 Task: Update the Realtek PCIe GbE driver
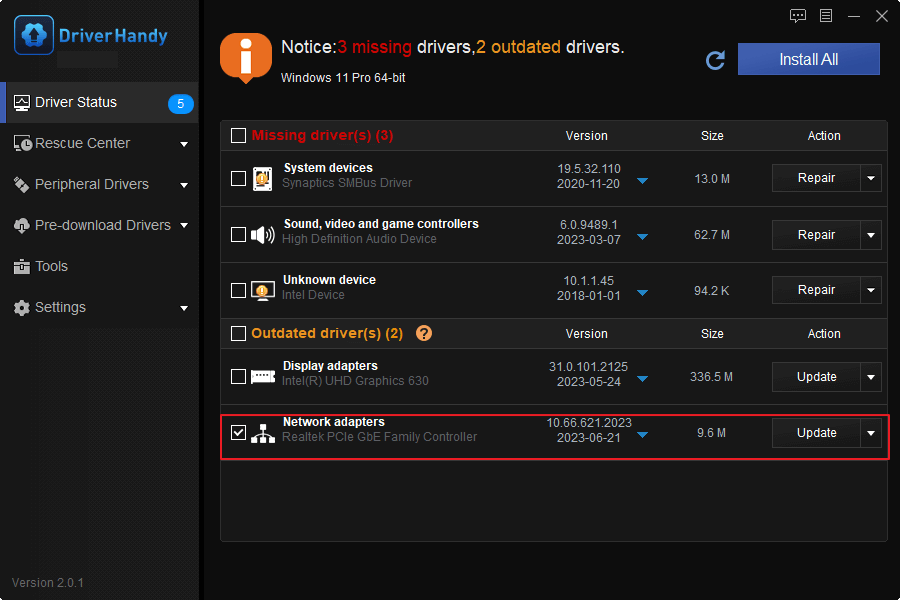tap(816, 433)
